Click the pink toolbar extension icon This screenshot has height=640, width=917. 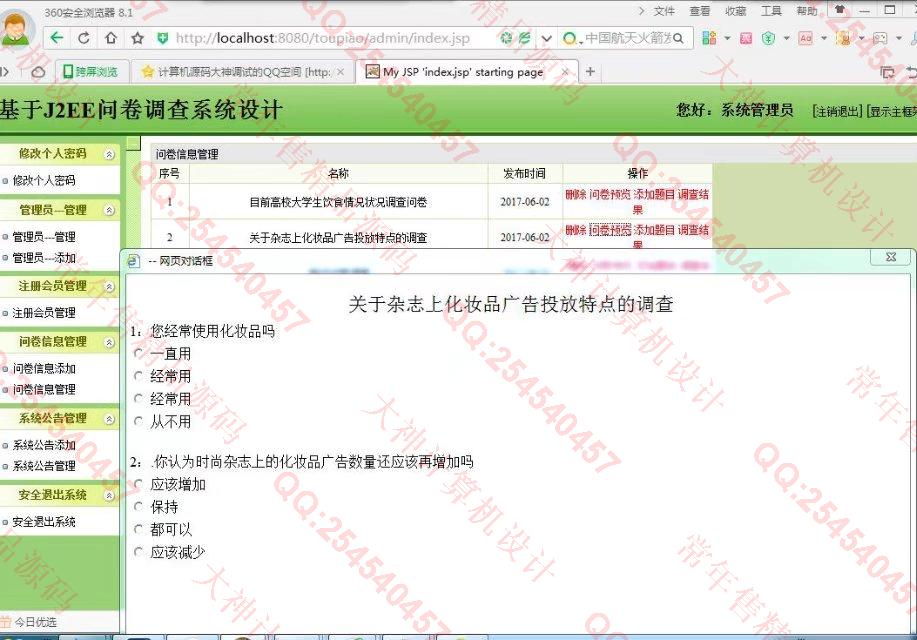pyautogui.click(x=746, y=39)
